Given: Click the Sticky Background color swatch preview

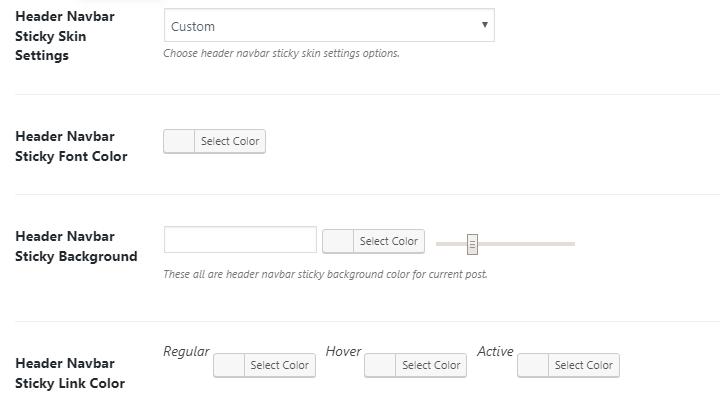Looking at the screenshot, I should coord(339,241).
